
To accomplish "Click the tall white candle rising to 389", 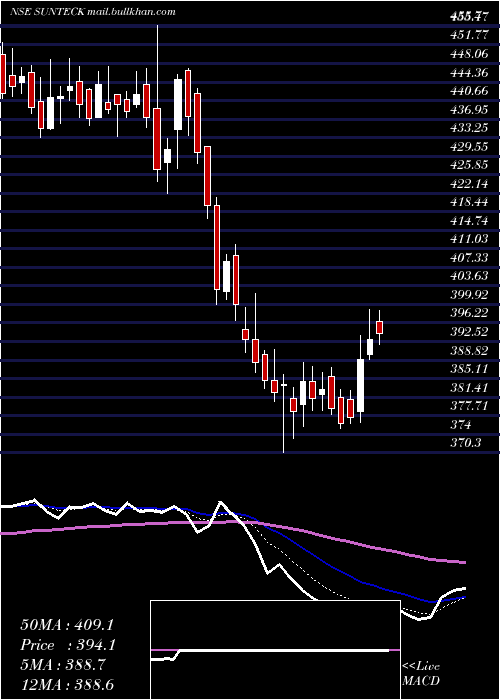I will [x=360, y=385].
